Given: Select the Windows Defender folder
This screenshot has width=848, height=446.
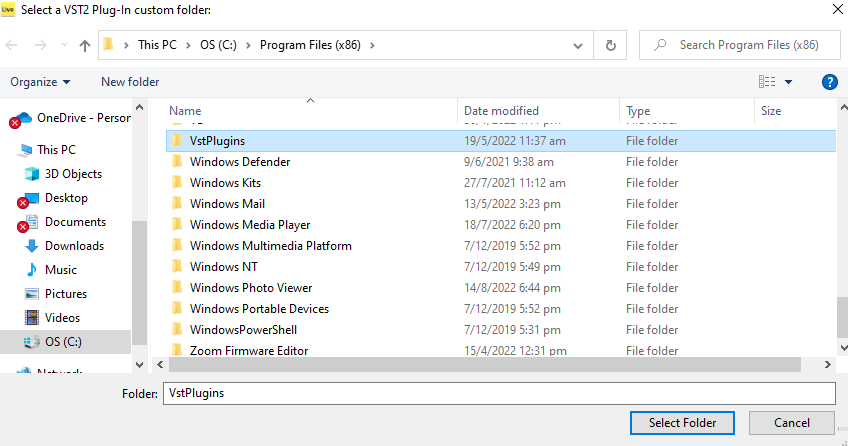Looking at the screenshot, I should click(240, 162).
